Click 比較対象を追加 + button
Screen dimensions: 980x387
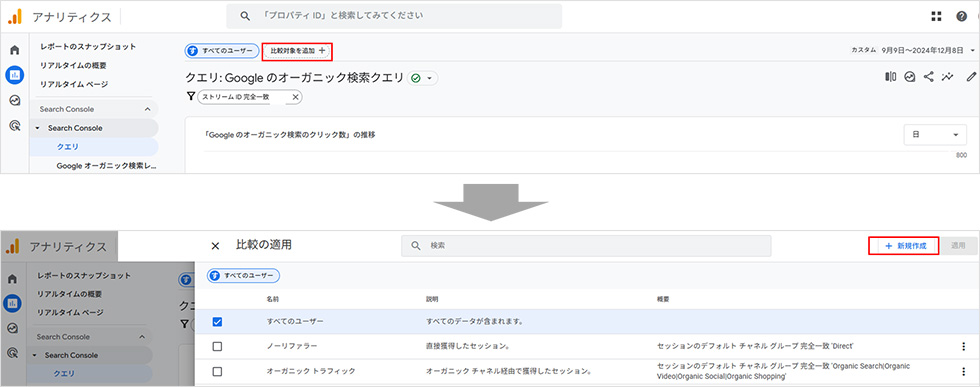pos(297,51)
